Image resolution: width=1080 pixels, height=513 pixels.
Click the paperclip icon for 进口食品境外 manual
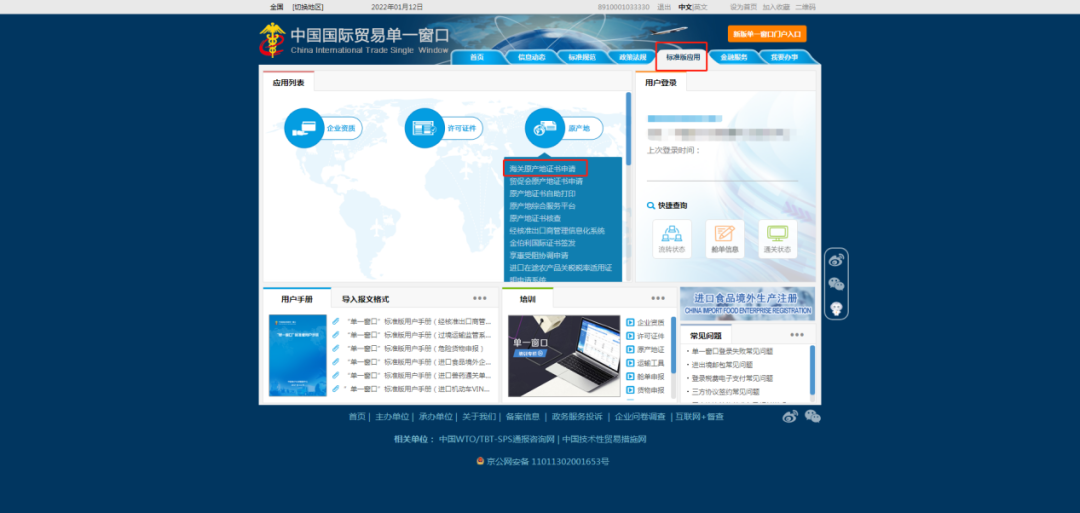click(x=335, y=362)
